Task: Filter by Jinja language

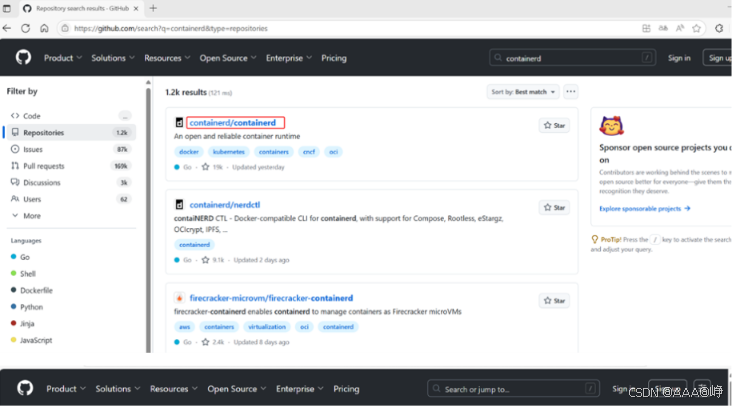Action: [x=22, y=324]
